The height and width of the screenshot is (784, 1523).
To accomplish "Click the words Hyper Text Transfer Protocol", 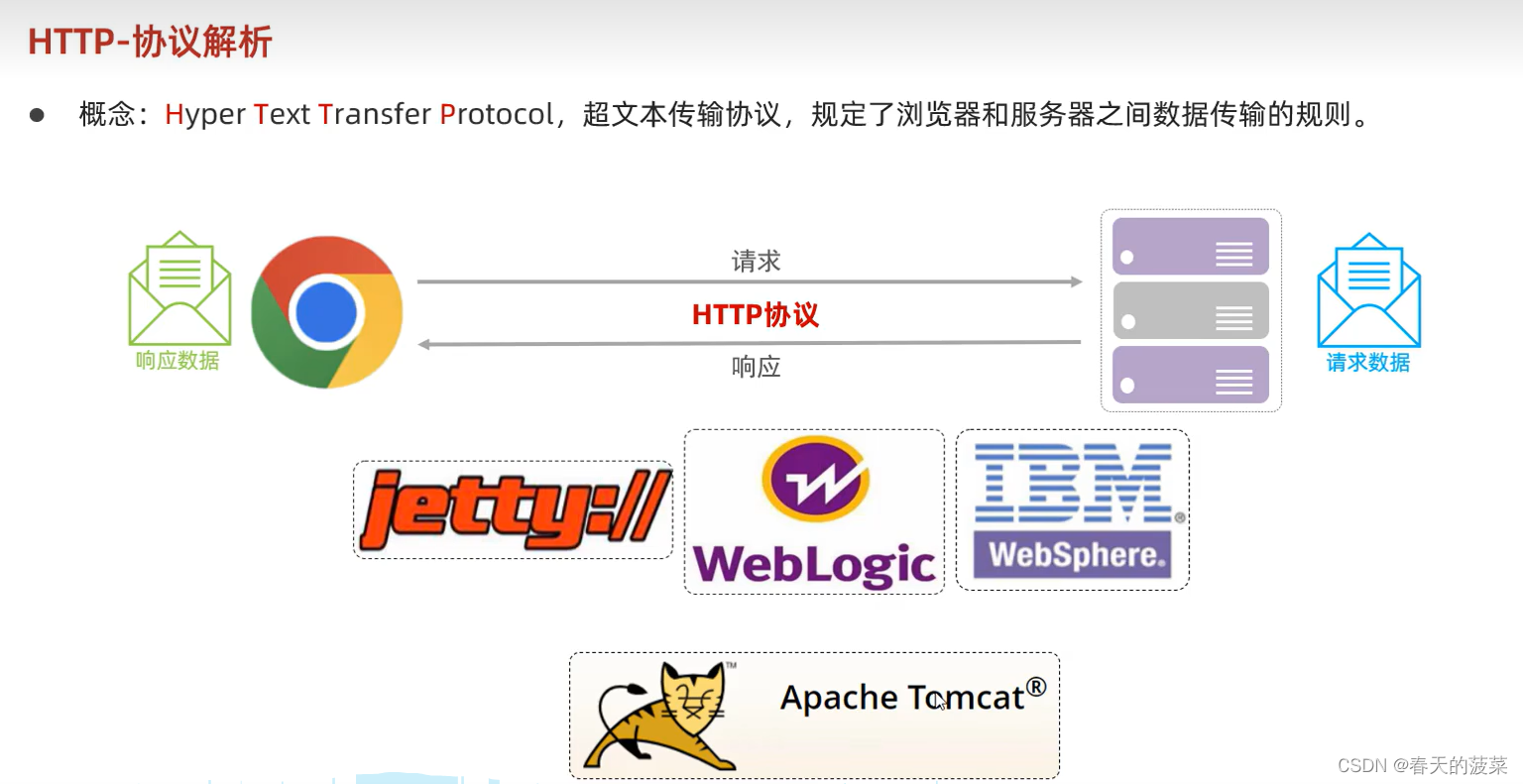I will (359, 115).
